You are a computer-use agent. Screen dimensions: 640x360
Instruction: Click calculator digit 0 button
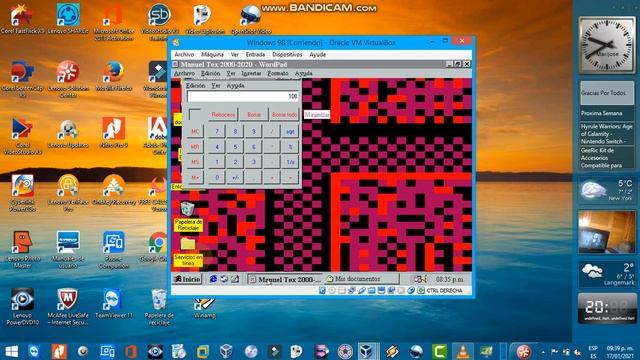[x=217, y=178]
